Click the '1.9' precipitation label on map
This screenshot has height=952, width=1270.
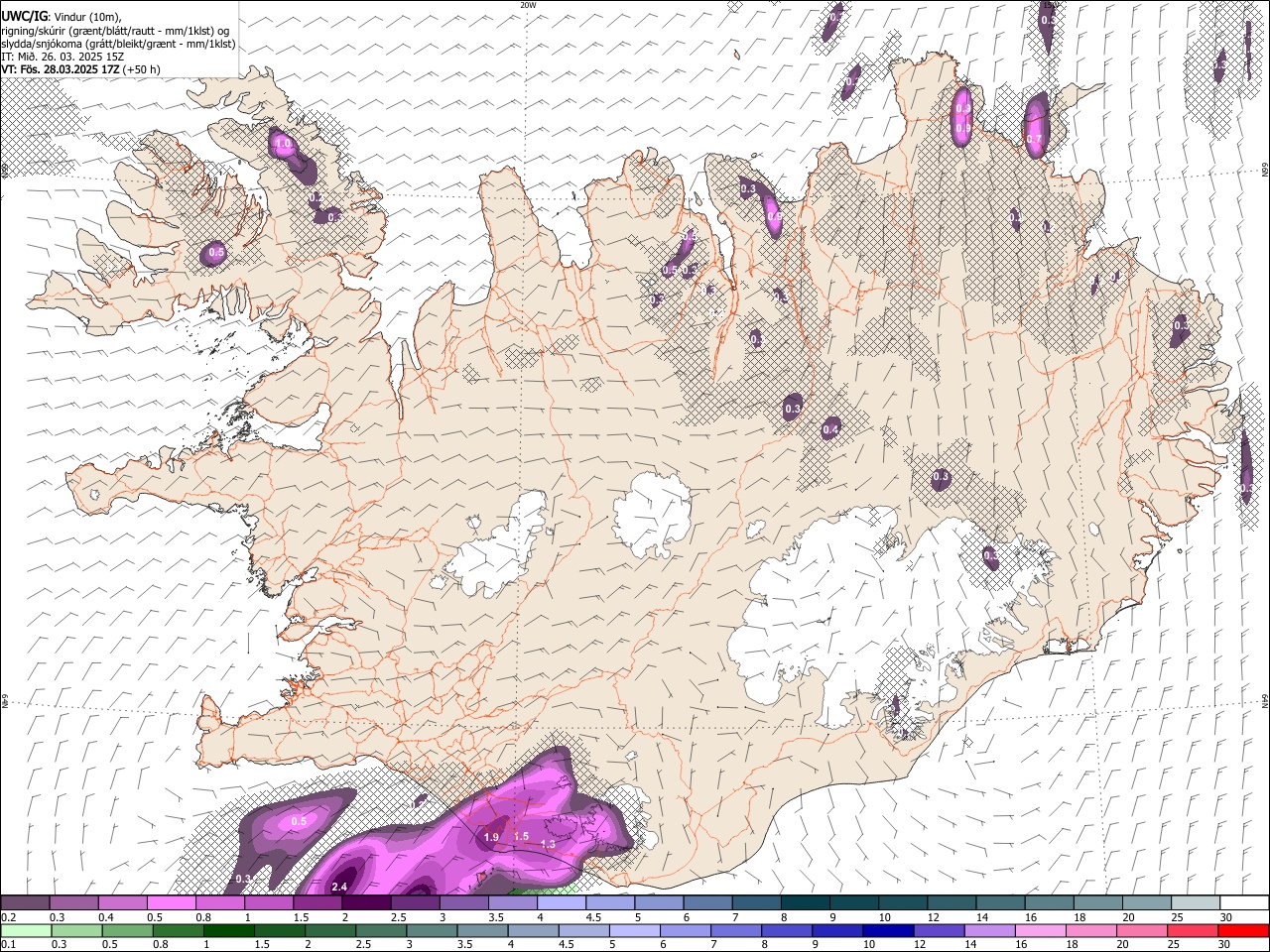[x=491, y=838]
